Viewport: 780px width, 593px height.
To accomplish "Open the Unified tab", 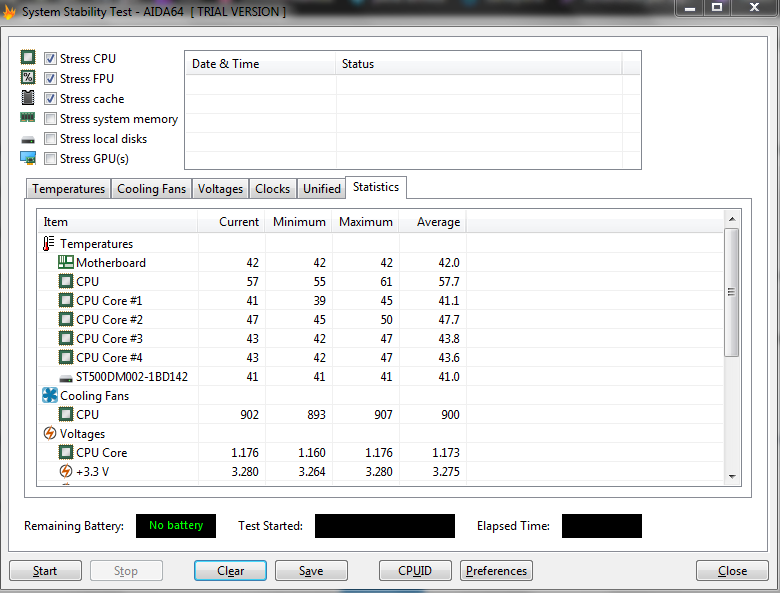I will tap(322, 189).
